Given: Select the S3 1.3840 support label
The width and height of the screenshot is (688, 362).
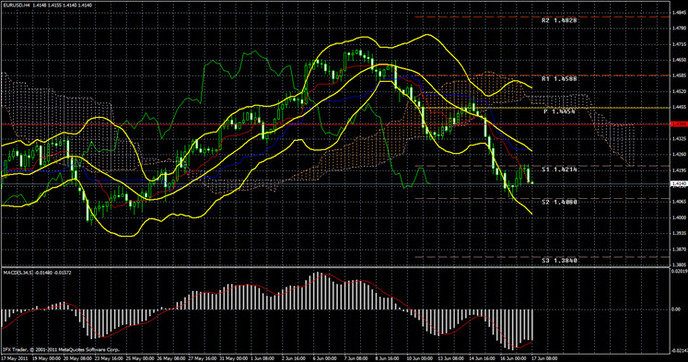Looking at the screenshot, I should [x=559, y=261].
